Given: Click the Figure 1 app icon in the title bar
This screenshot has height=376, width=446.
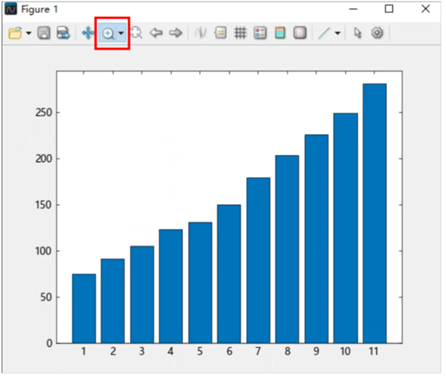Looking at the screenshot, I should click(x=11, y=9).
